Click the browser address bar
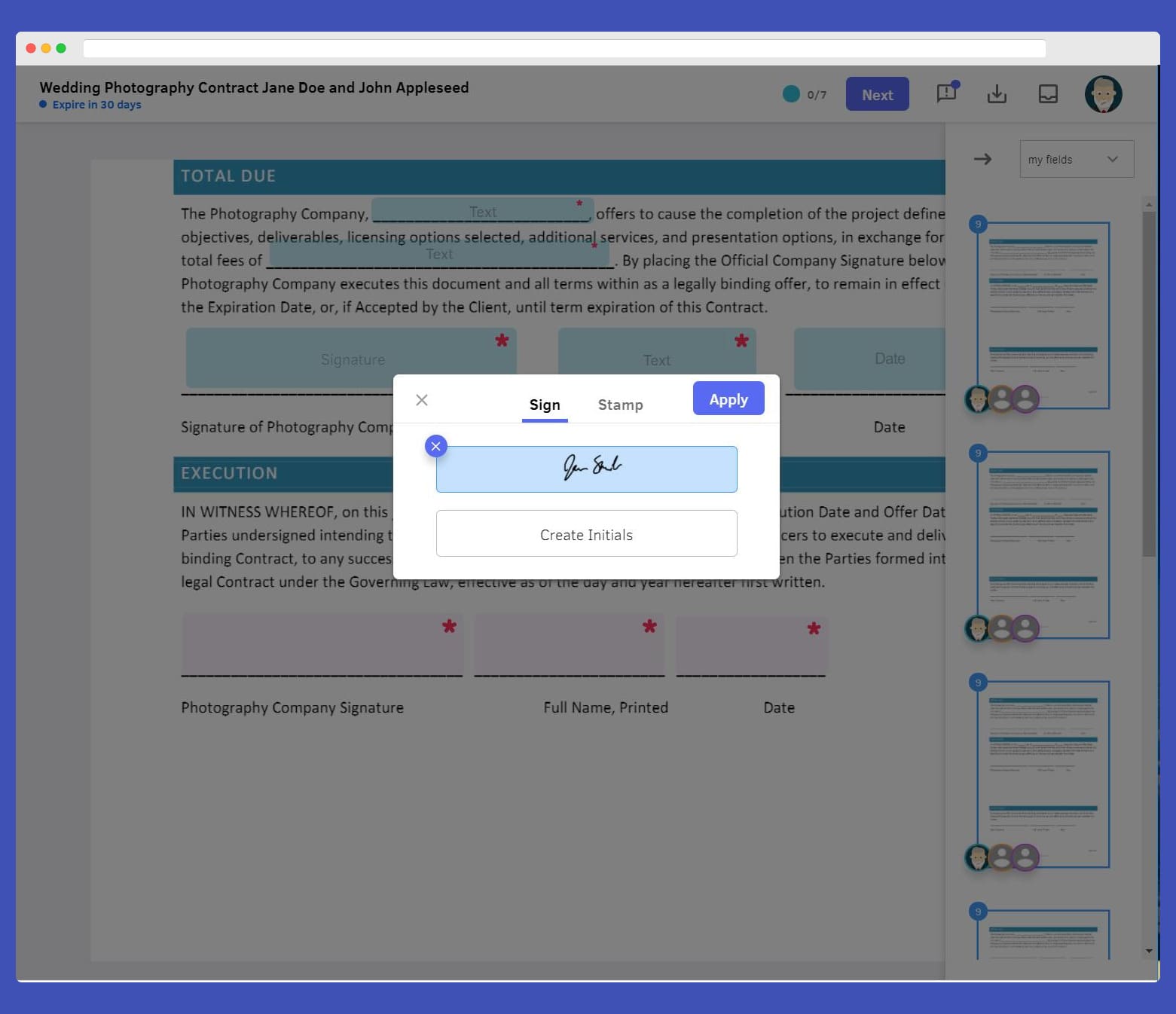Screen dimensions: 1176x1014 click(x=564, y=49)
